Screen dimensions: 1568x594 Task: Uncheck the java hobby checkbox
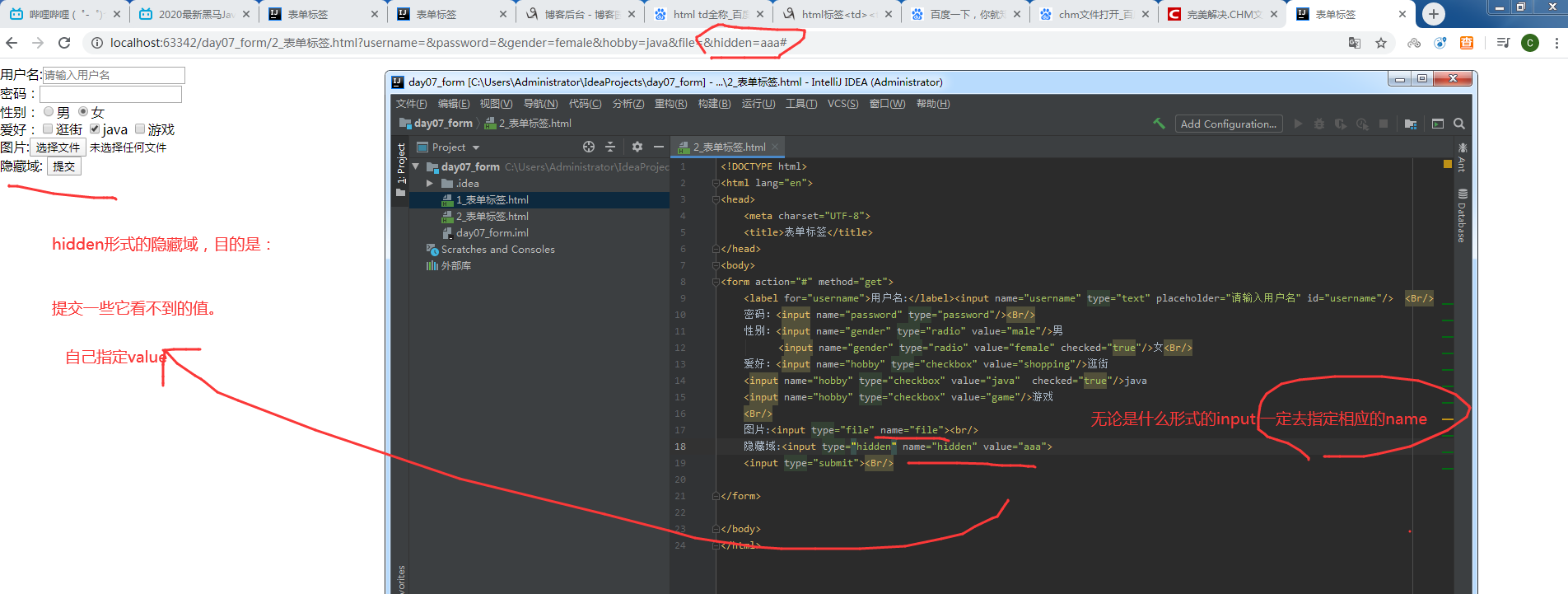coord(95,129)
